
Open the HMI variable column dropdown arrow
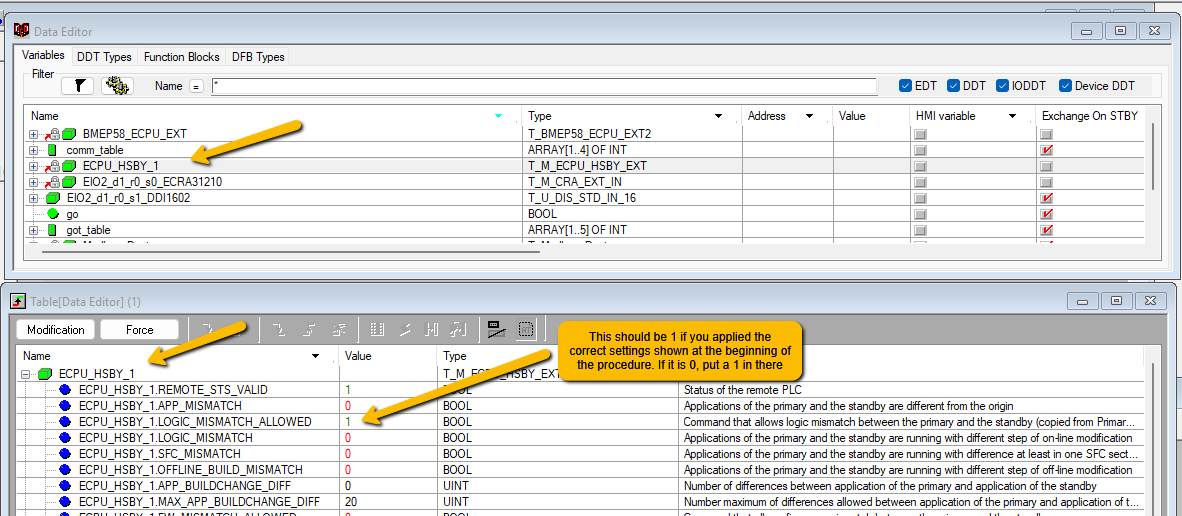pyautogui.click(x=1013, y=117)
